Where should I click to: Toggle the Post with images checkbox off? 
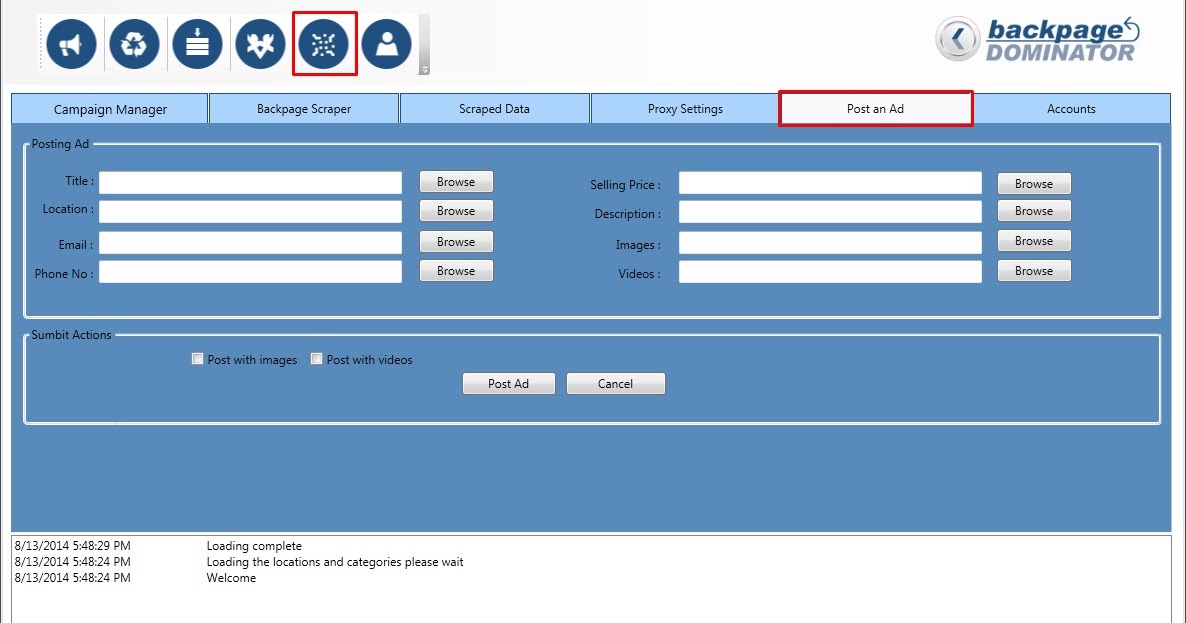coord(197,358)
